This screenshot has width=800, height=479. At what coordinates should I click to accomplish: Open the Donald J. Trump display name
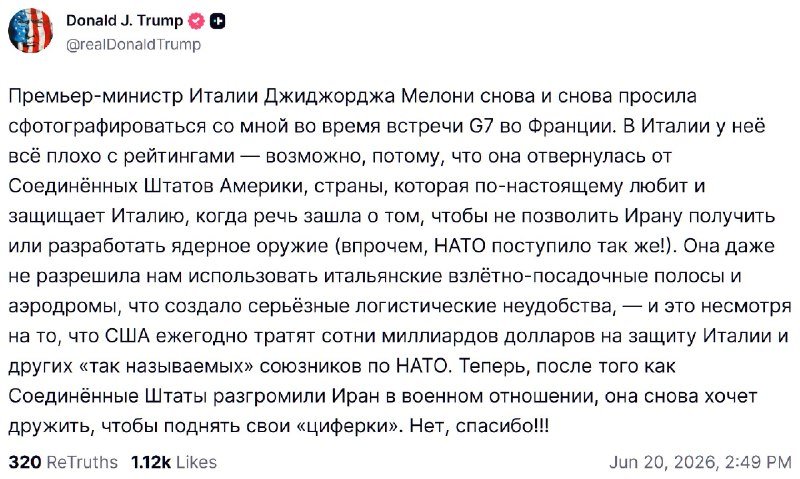pyautogui.click(x=124, y=20)
